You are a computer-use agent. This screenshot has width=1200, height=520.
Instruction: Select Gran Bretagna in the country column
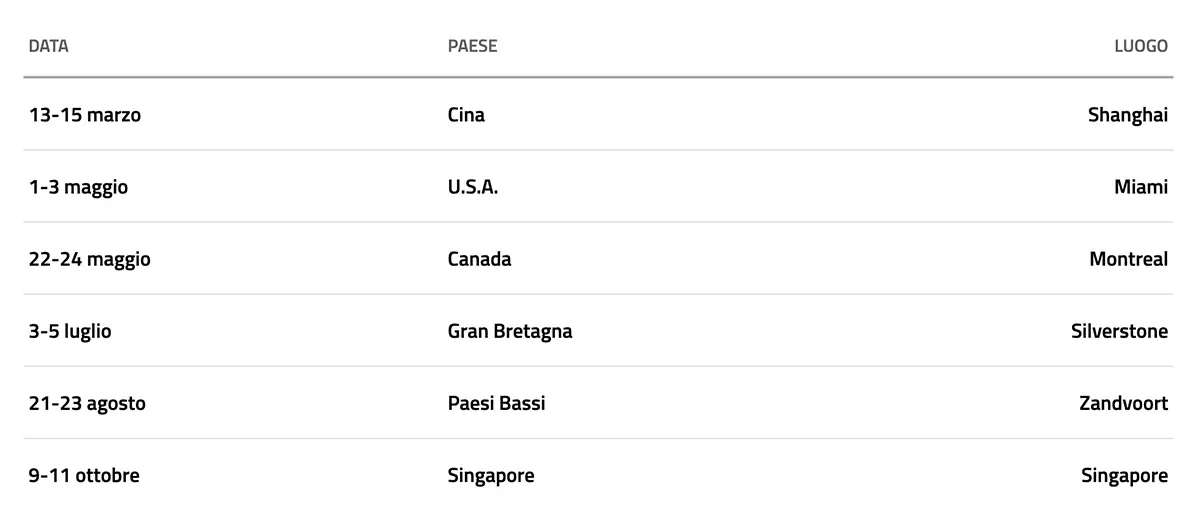point(510,331)
